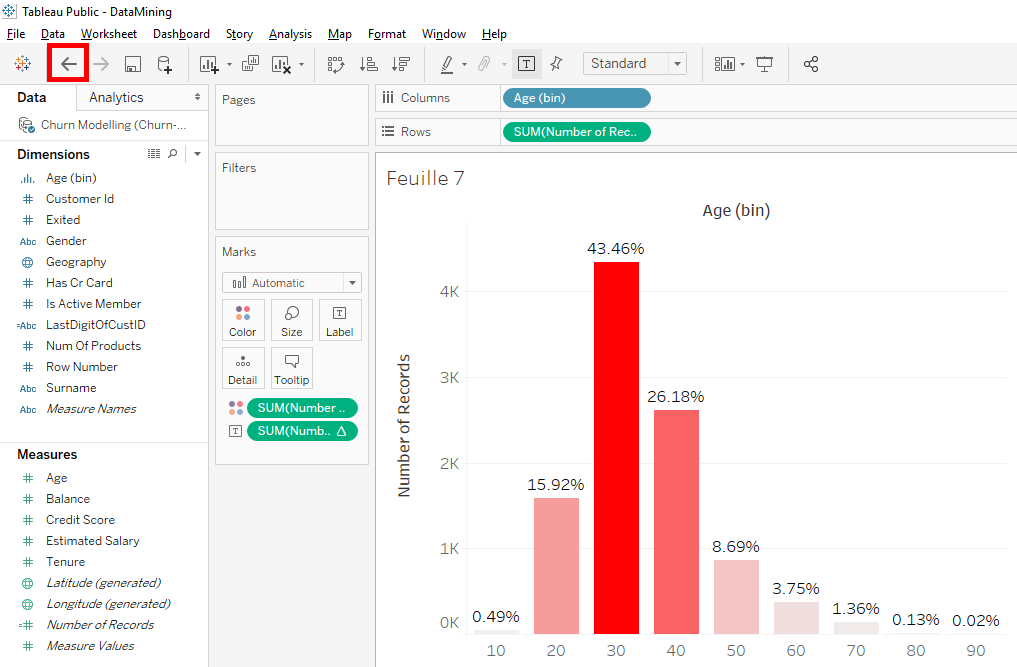Toggle Show Mark Labels in the toolbar
This screenshot has width=1017, height=667.
click(x=527, y=63)
